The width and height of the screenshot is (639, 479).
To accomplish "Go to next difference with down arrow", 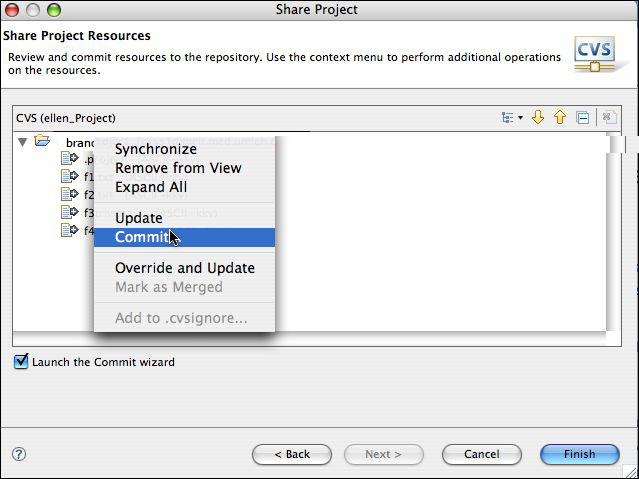I will coord(538,118).
